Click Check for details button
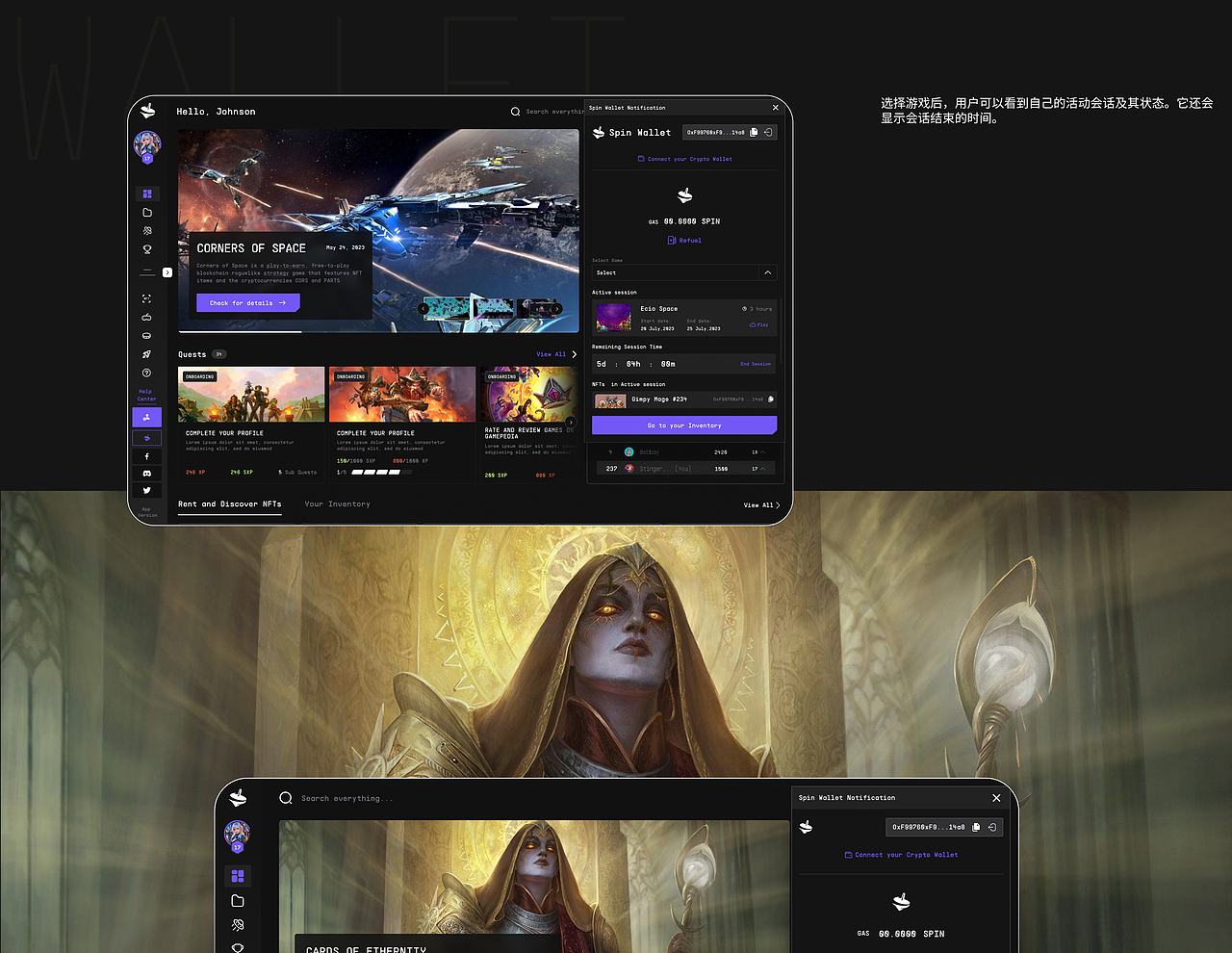 point(248,303)
